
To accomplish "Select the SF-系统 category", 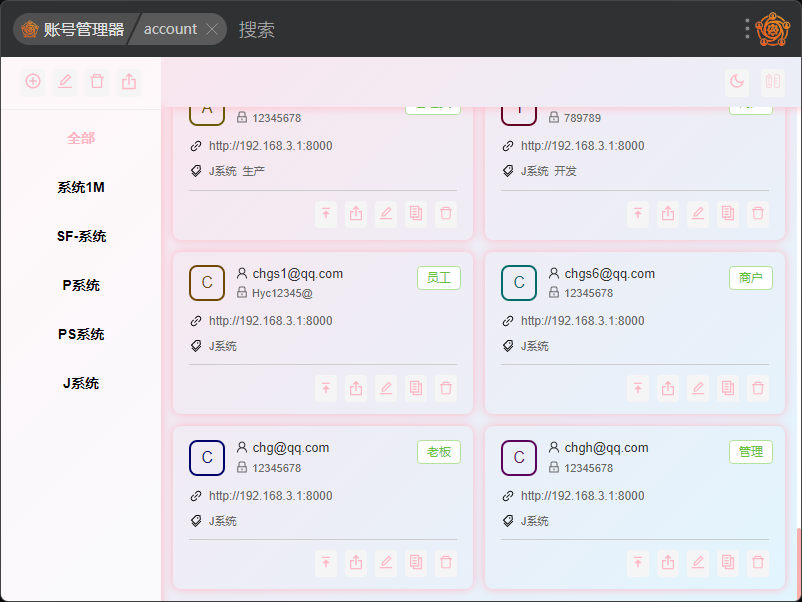I will pos(81,236).
